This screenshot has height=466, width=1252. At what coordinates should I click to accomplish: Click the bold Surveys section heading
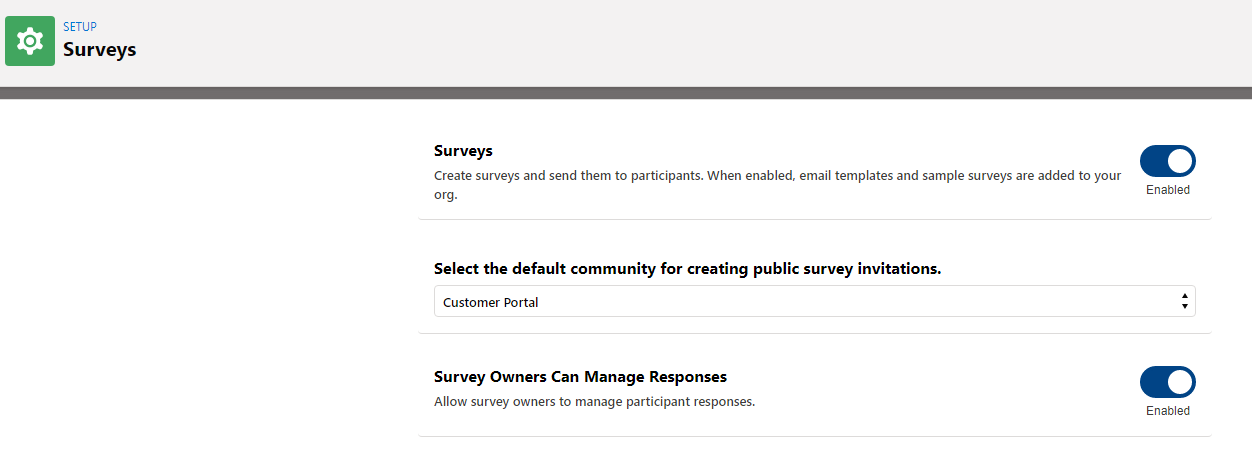tap(463, 151)
